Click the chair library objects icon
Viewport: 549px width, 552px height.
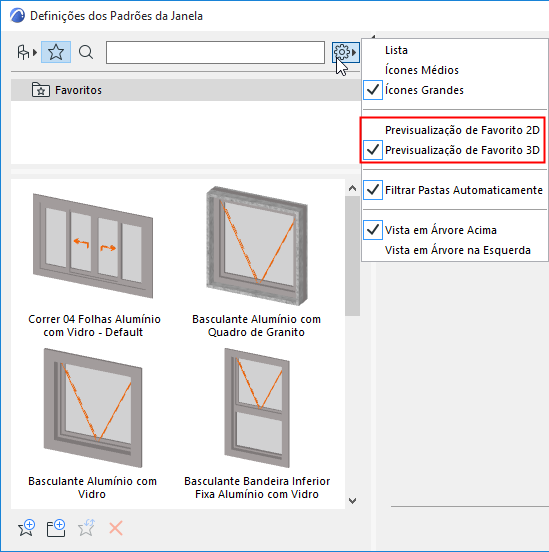pyautogui.click(x=23, y=52)
